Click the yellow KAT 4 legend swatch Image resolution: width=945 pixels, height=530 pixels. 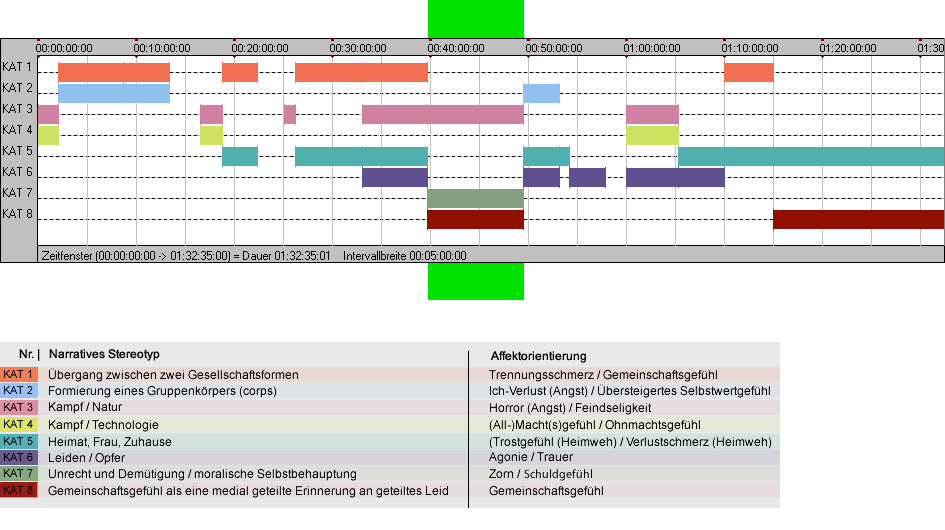19,424
